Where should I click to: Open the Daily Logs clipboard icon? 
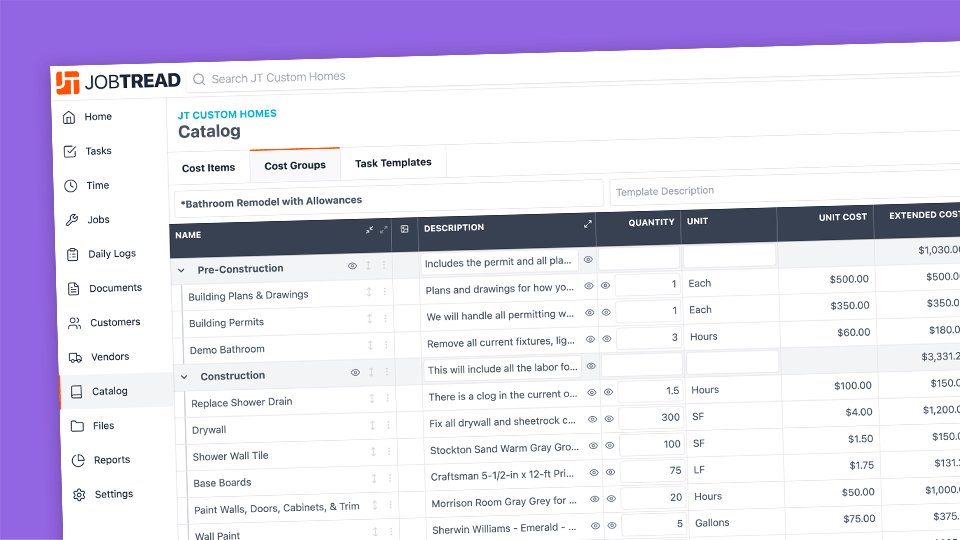(72, 254)
